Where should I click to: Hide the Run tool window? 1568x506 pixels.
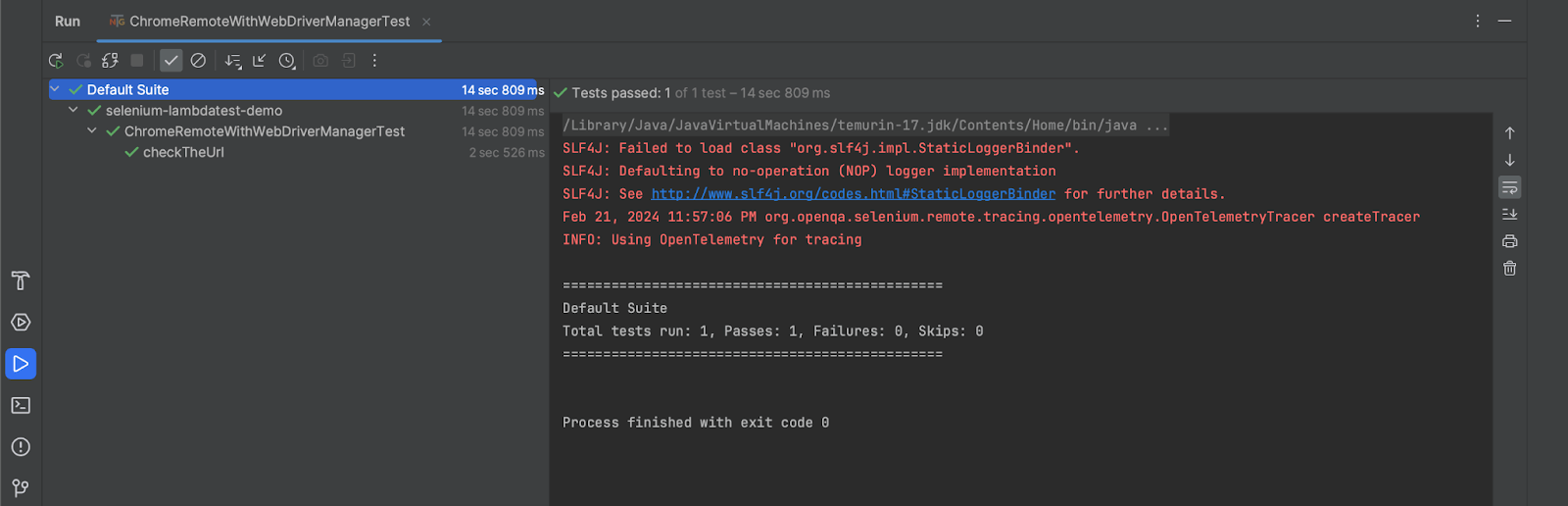(x=1504, y=21)
